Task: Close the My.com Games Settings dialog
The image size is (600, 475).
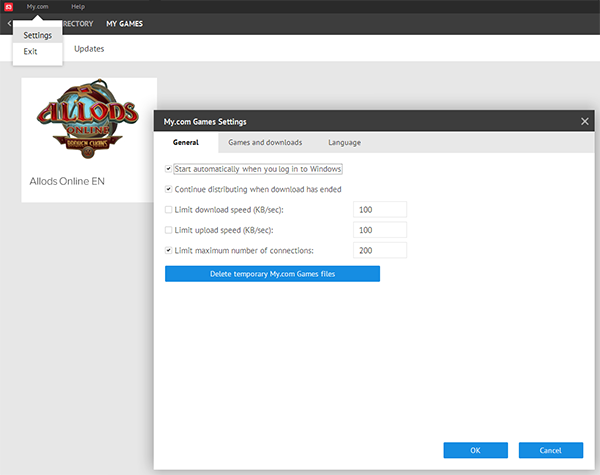Action: (x=585, y=121)
